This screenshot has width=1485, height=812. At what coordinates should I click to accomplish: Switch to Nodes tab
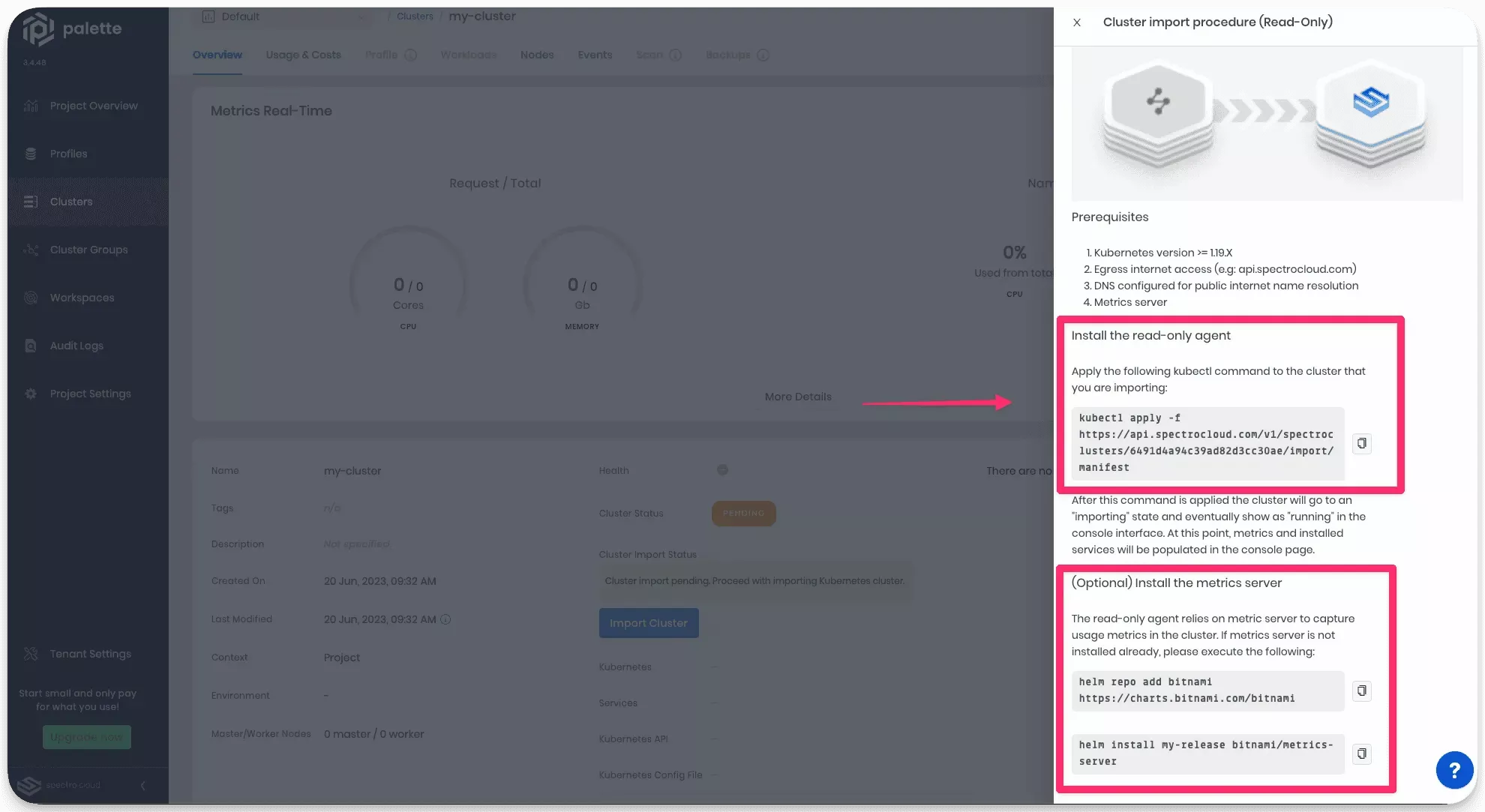pyautogui.click(x=537, y=55)
